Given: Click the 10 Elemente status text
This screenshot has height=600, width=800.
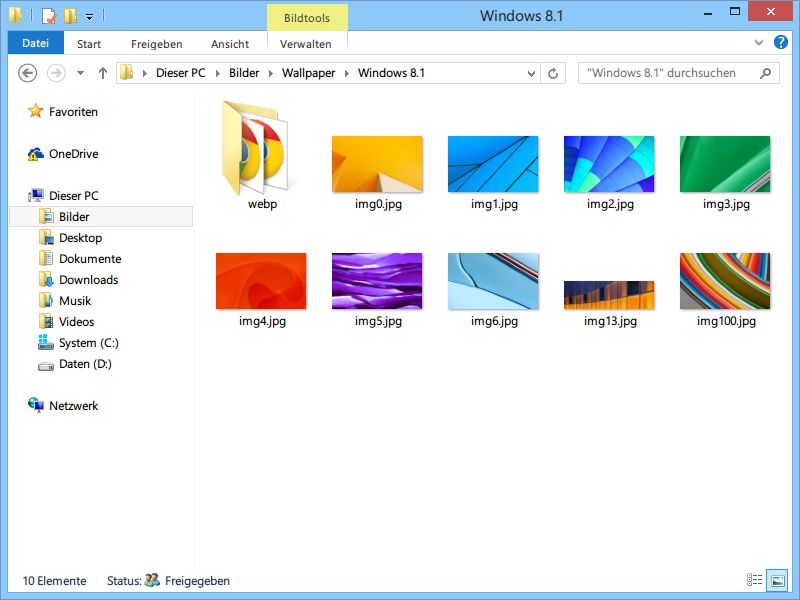Looking at the screenshot, I should tap(55, 581).
